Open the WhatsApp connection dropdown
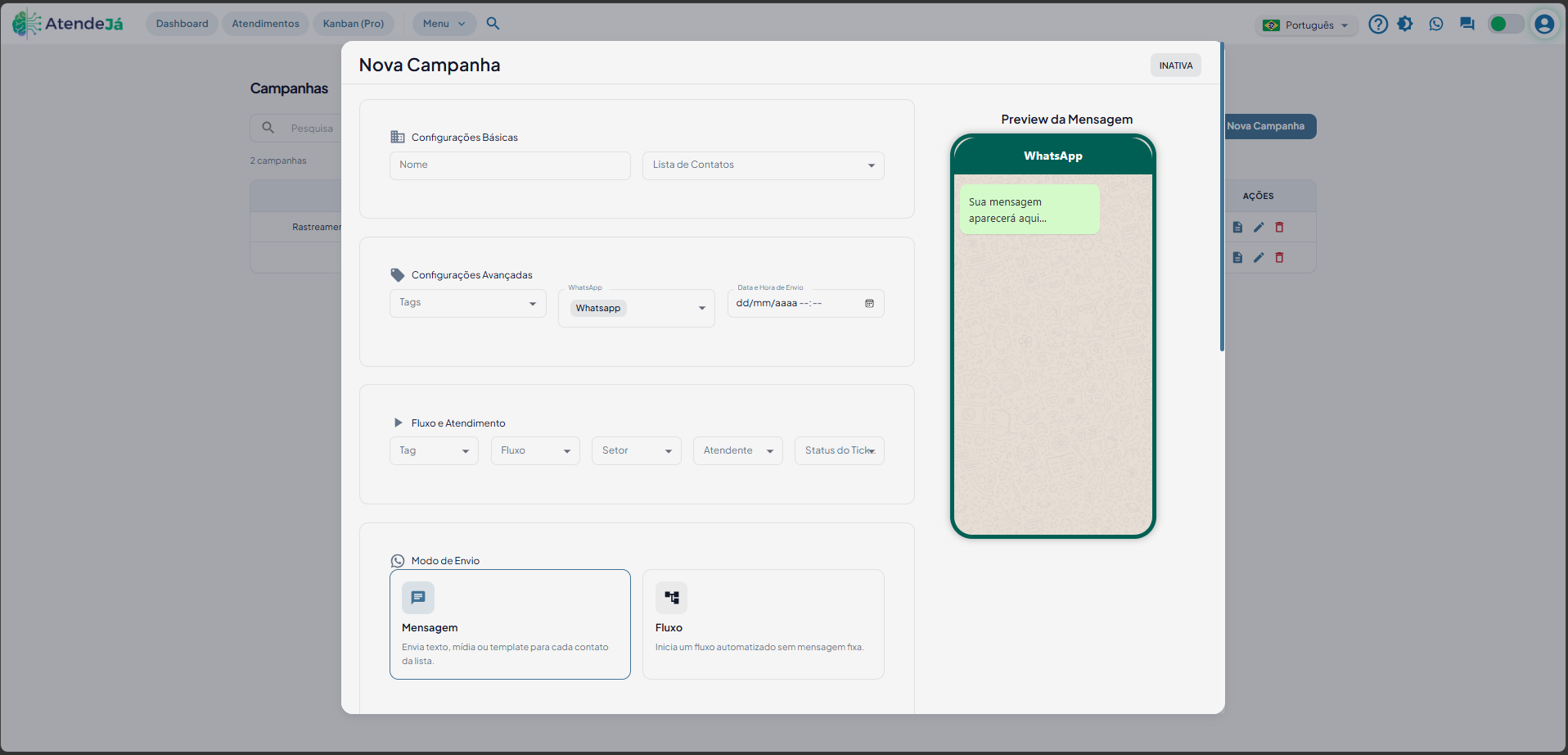Screen dimensions: 1568x755 pyautogui.click(x=637, y=308)
